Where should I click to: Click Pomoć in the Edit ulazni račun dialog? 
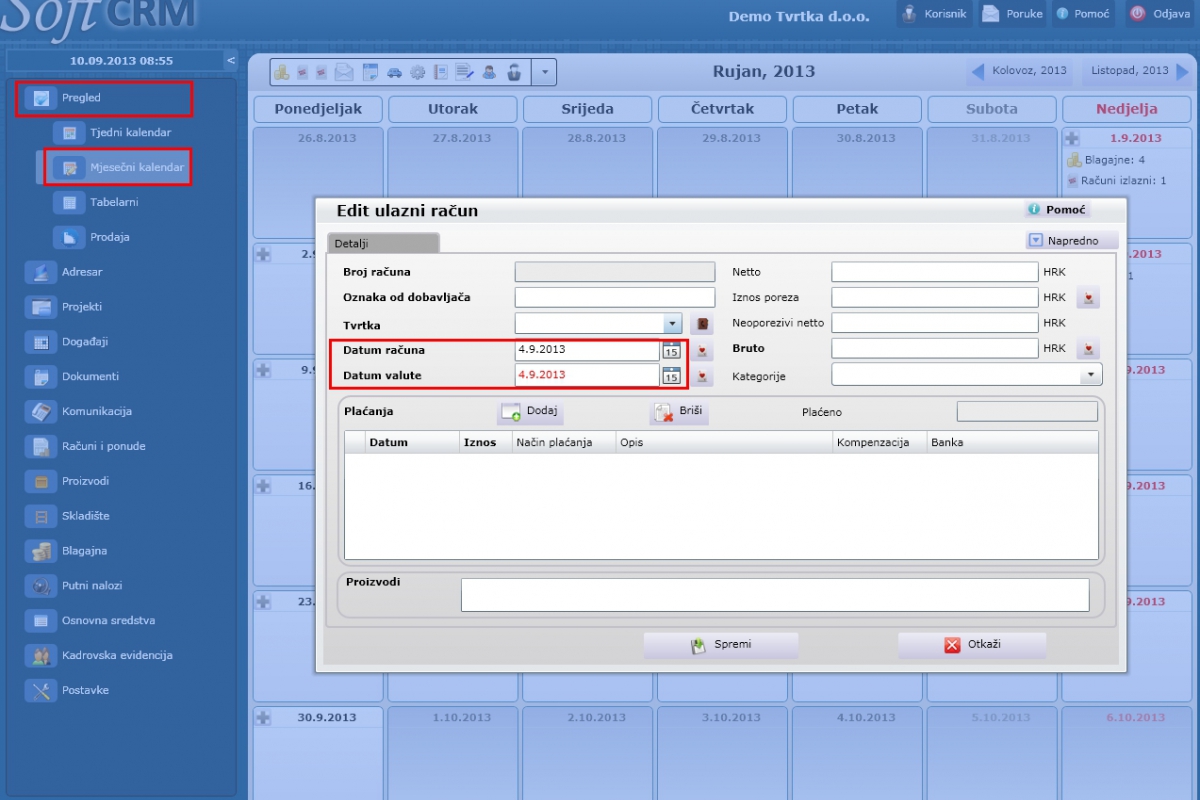pyautogui.click(x=1058, y=210)
